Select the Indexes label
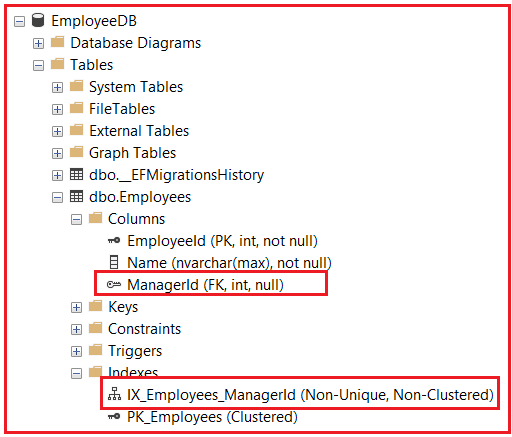 click(x=133, y=371)
